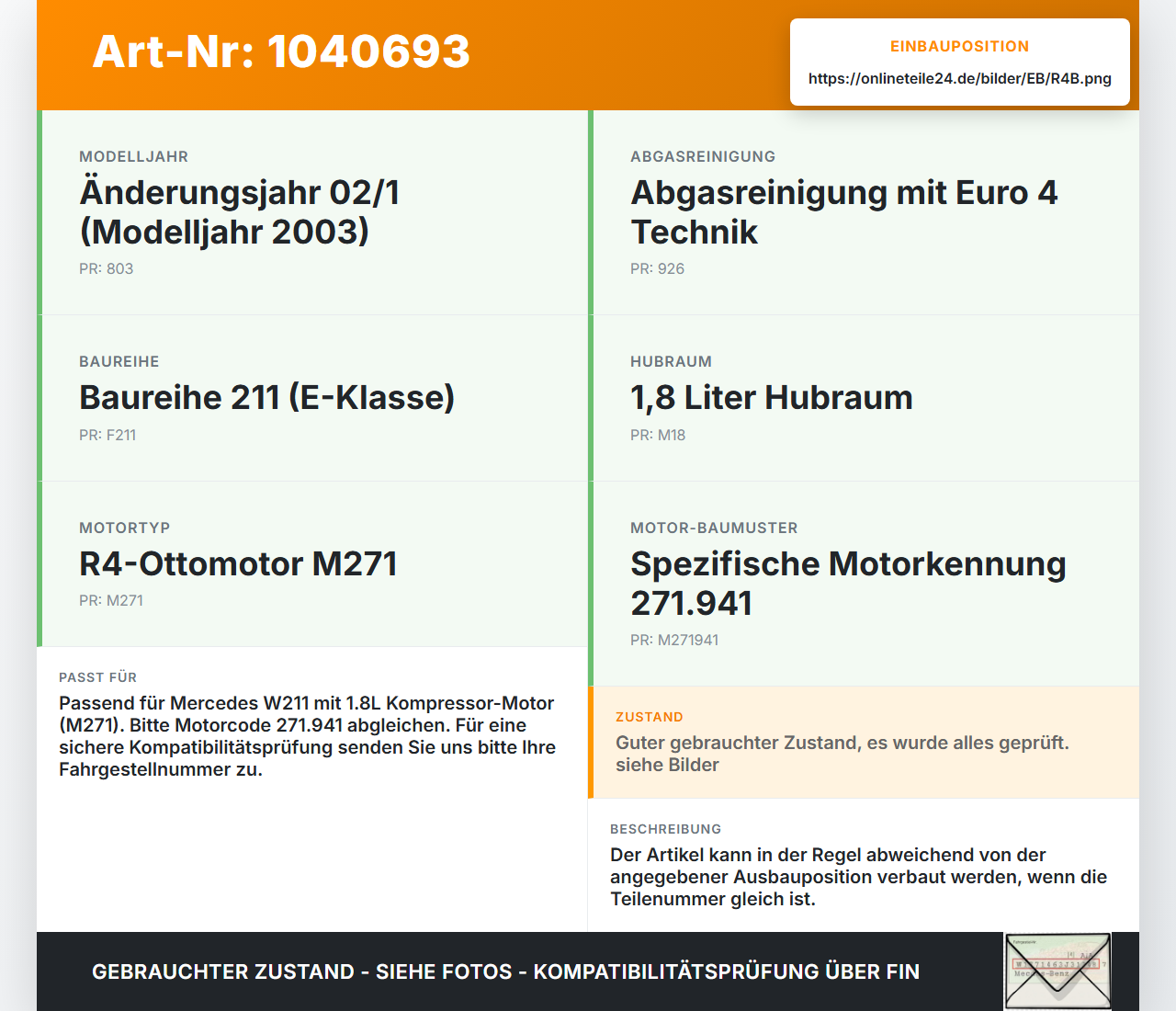Click the PASST FÜR label
The height and width of the screenshot is (1011, 1176).
[97, 677]
